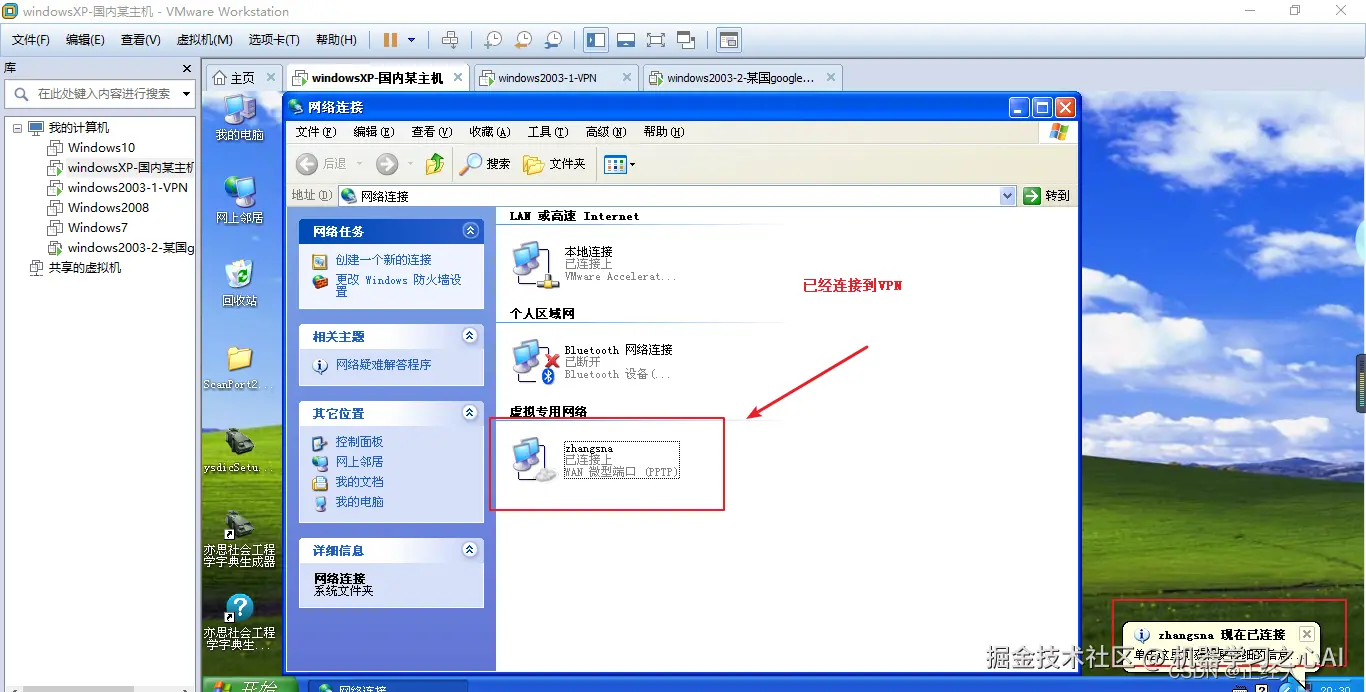Collapse the 网络任务 panel
The image size is (1366, 692).
coord(470,231)
